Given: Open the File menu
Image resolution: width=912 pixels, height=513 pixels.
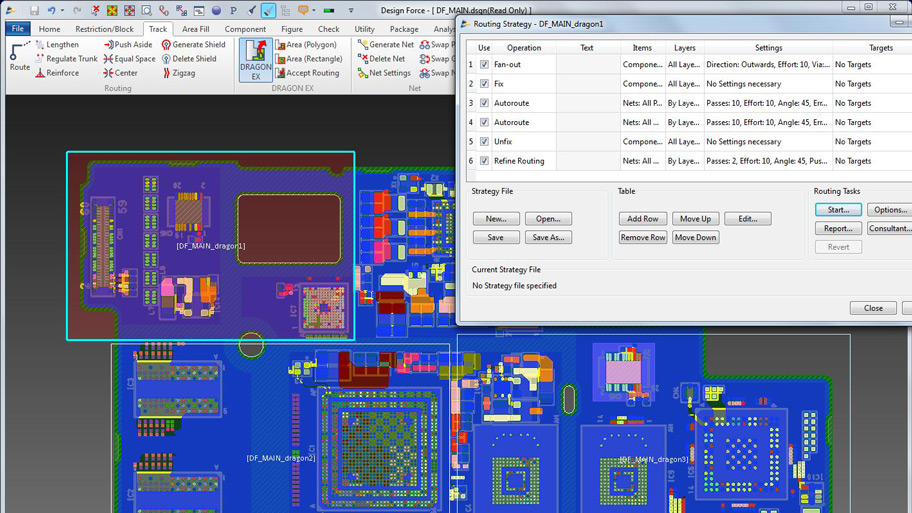Looking at the screenshot, I should pos(17,29).
